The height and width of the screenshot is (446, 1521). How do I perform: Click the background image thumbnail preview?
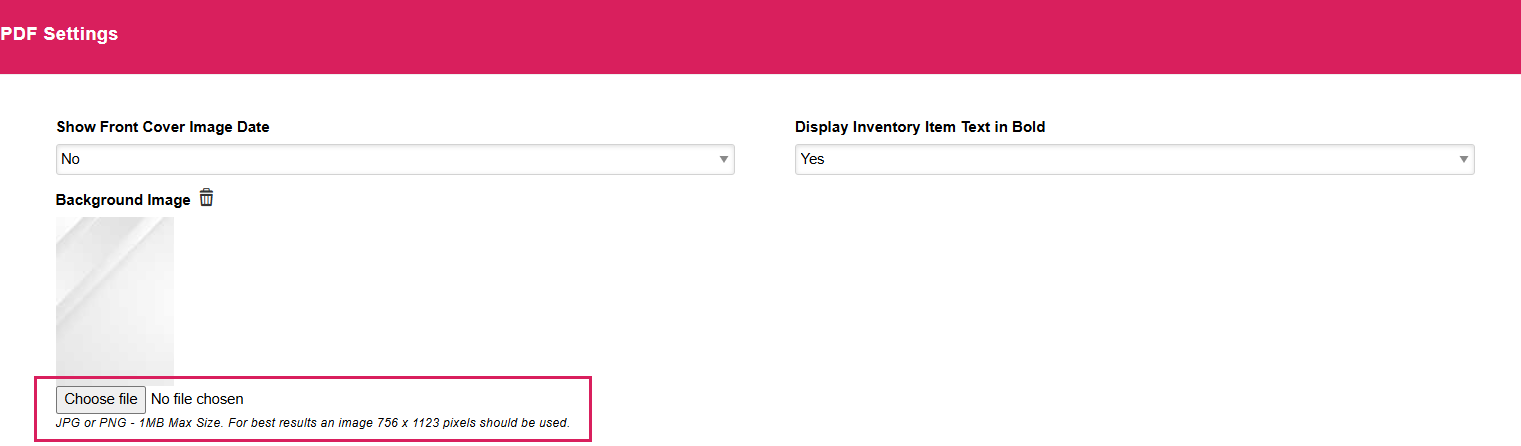click(115, 300)
